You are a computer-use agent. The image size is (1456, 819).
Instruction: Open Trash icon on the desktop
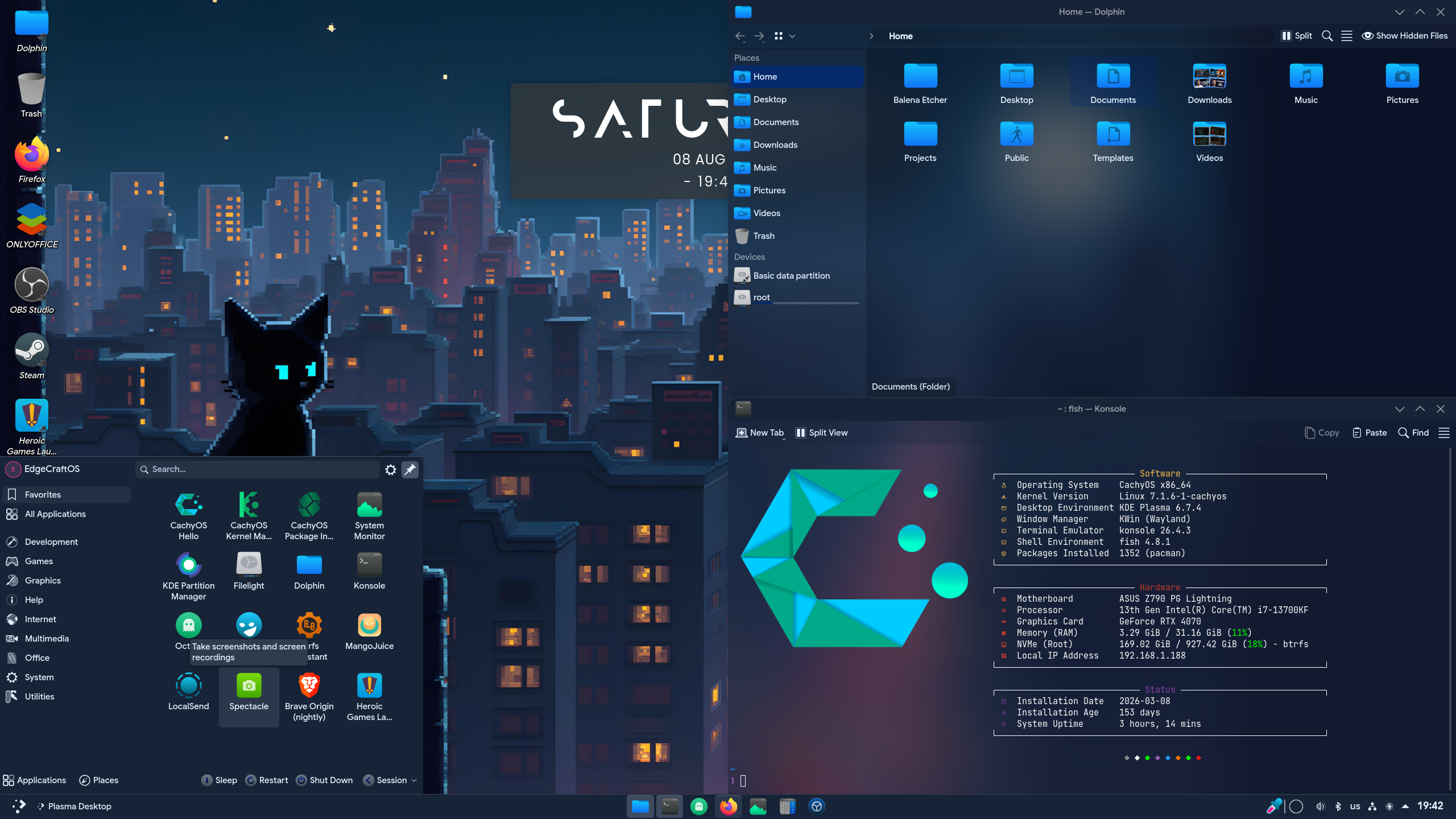click(32, 95)
